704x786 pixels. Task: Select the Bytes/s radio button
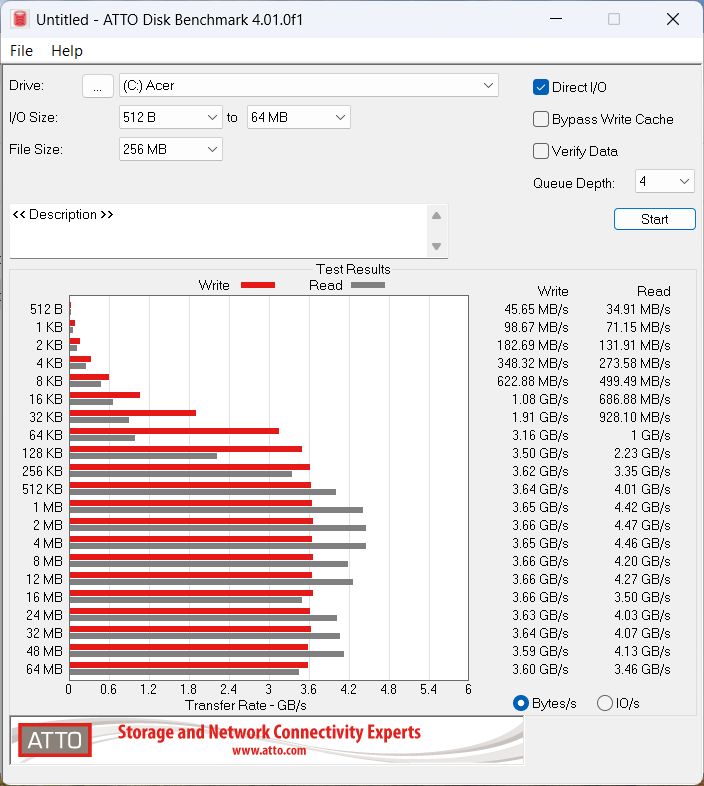tap(521, 703)
